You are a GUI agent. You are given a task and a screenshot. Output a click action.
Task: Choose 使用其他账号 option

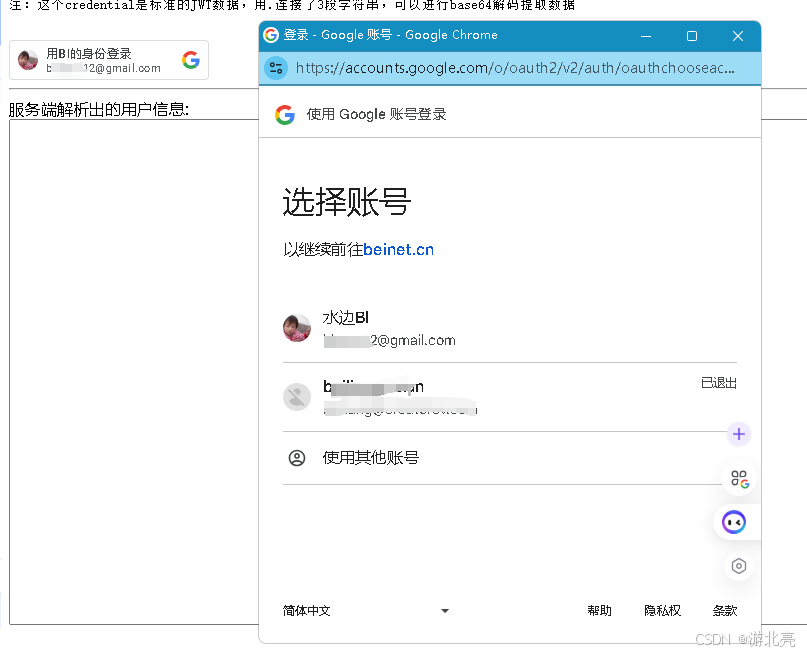point(510,458)
